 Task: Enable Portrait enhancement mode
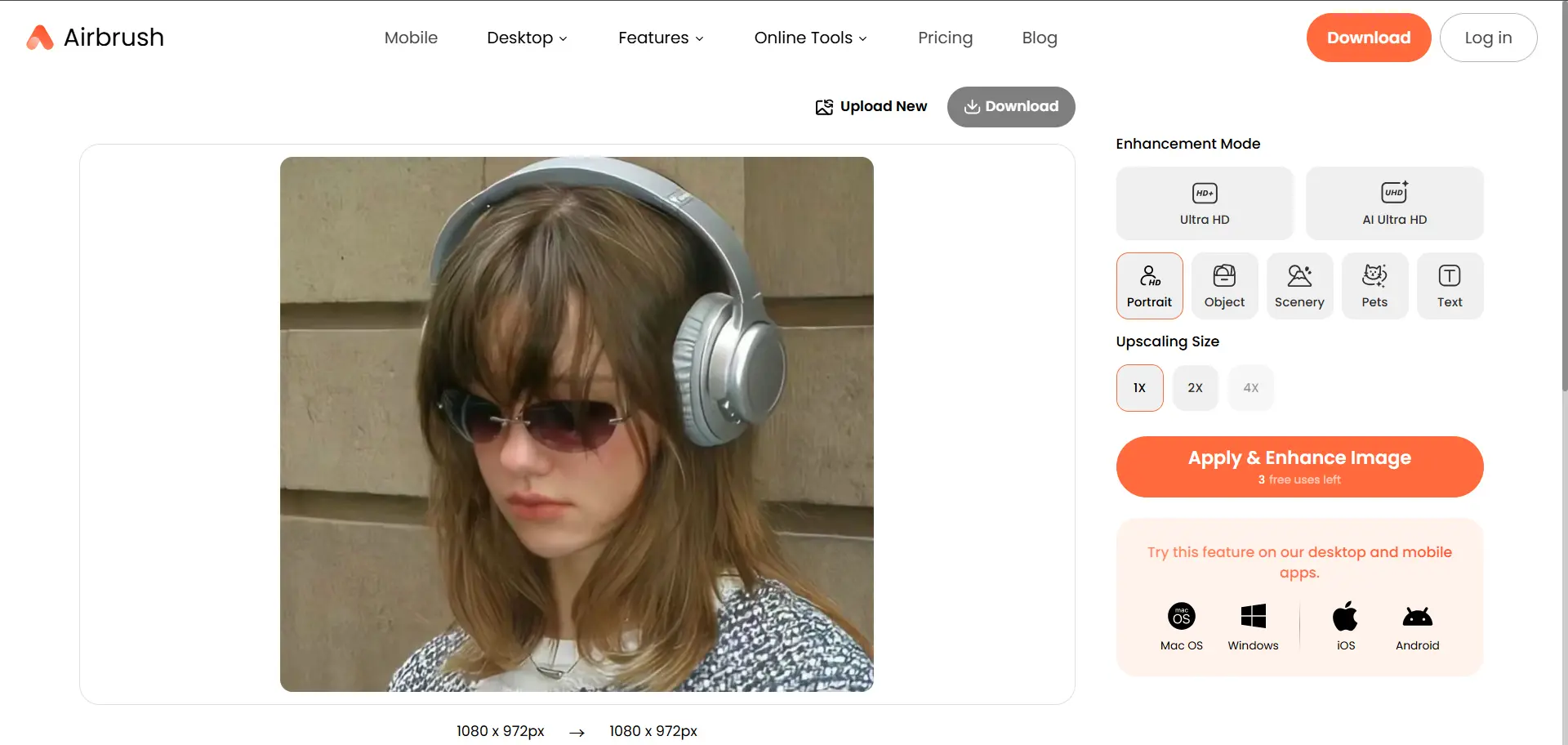pyautogui.click(x=1149, y=286)
